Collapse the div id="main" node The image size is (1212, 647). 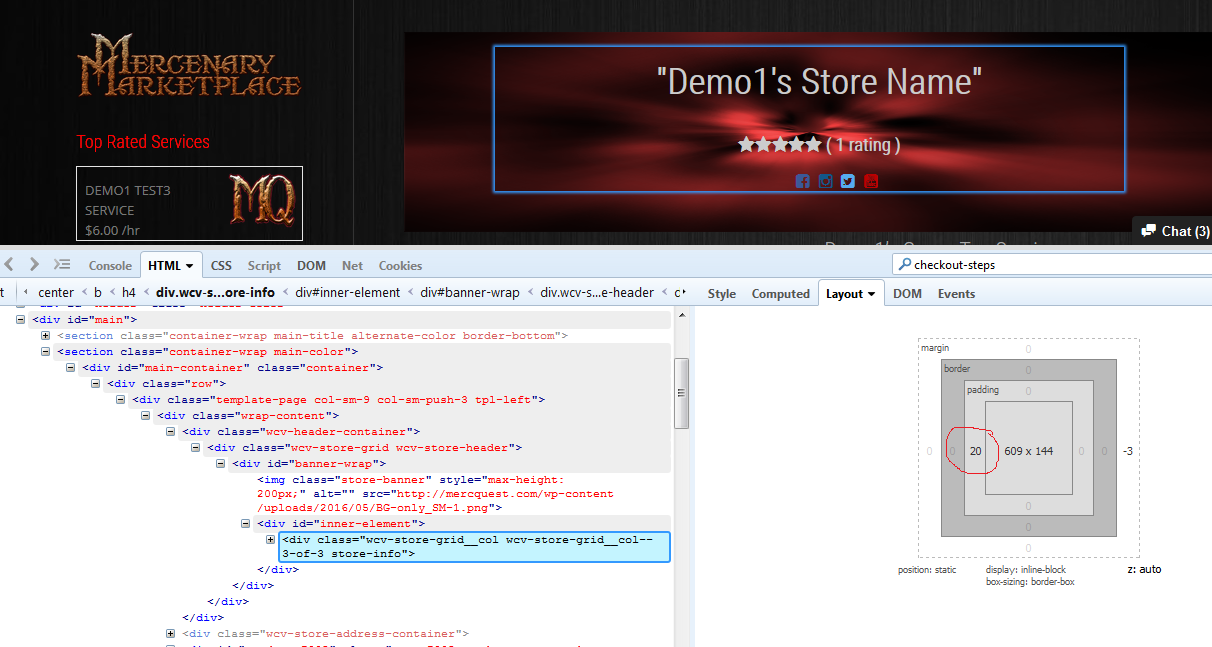click(21, 319)
